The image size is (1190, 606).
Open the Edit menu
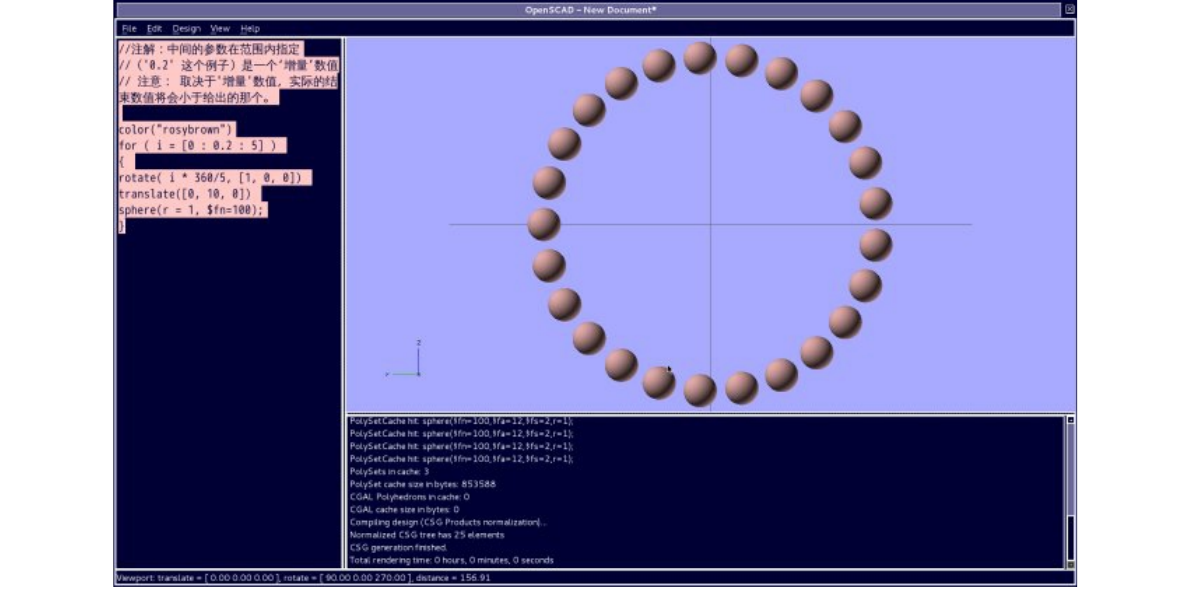click(x=154, y=29)
